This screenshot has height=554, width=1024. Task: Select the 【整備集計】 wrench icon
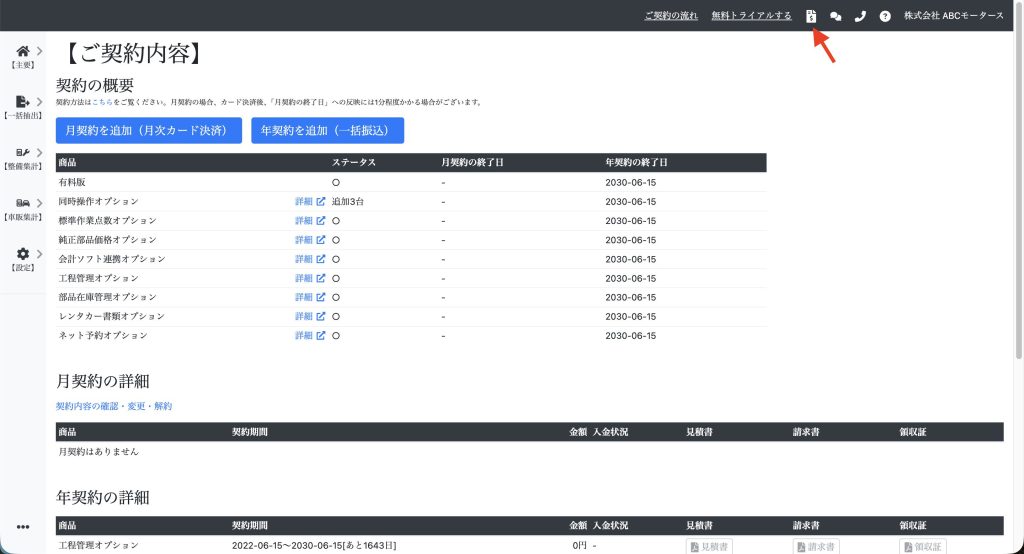[x=23, y=152]
